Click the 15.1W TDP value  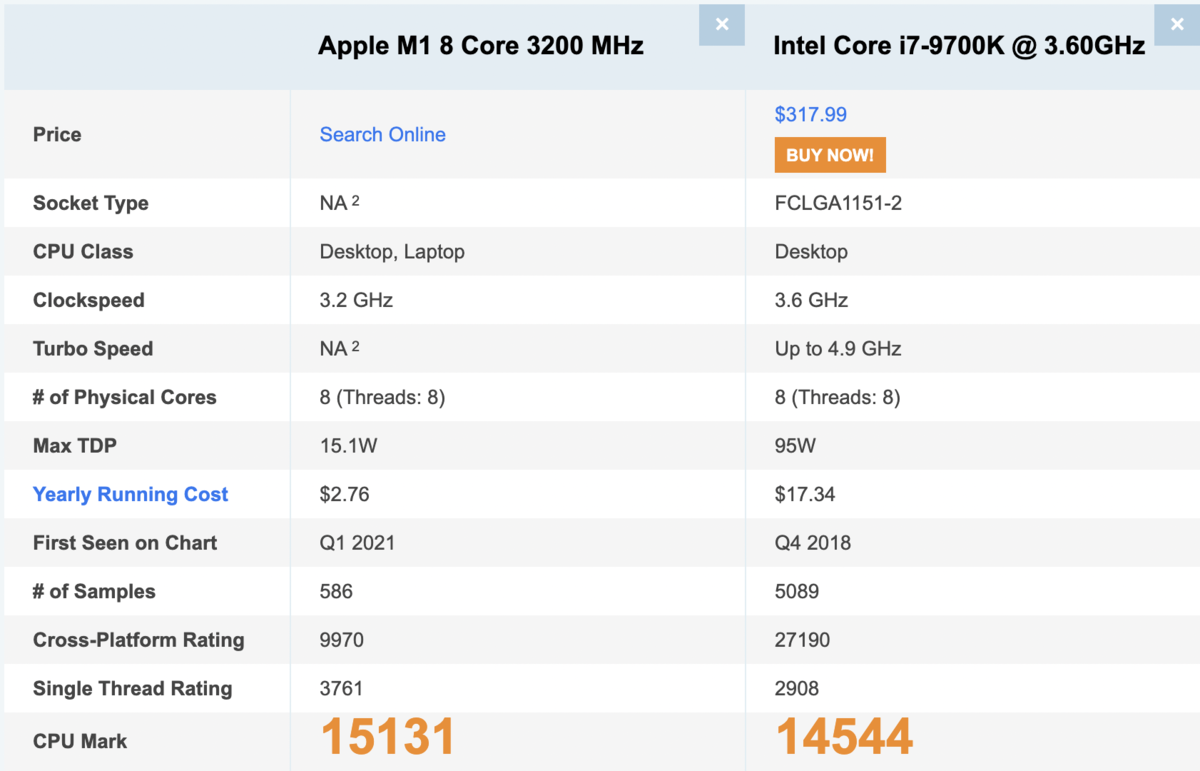(348, 446)
